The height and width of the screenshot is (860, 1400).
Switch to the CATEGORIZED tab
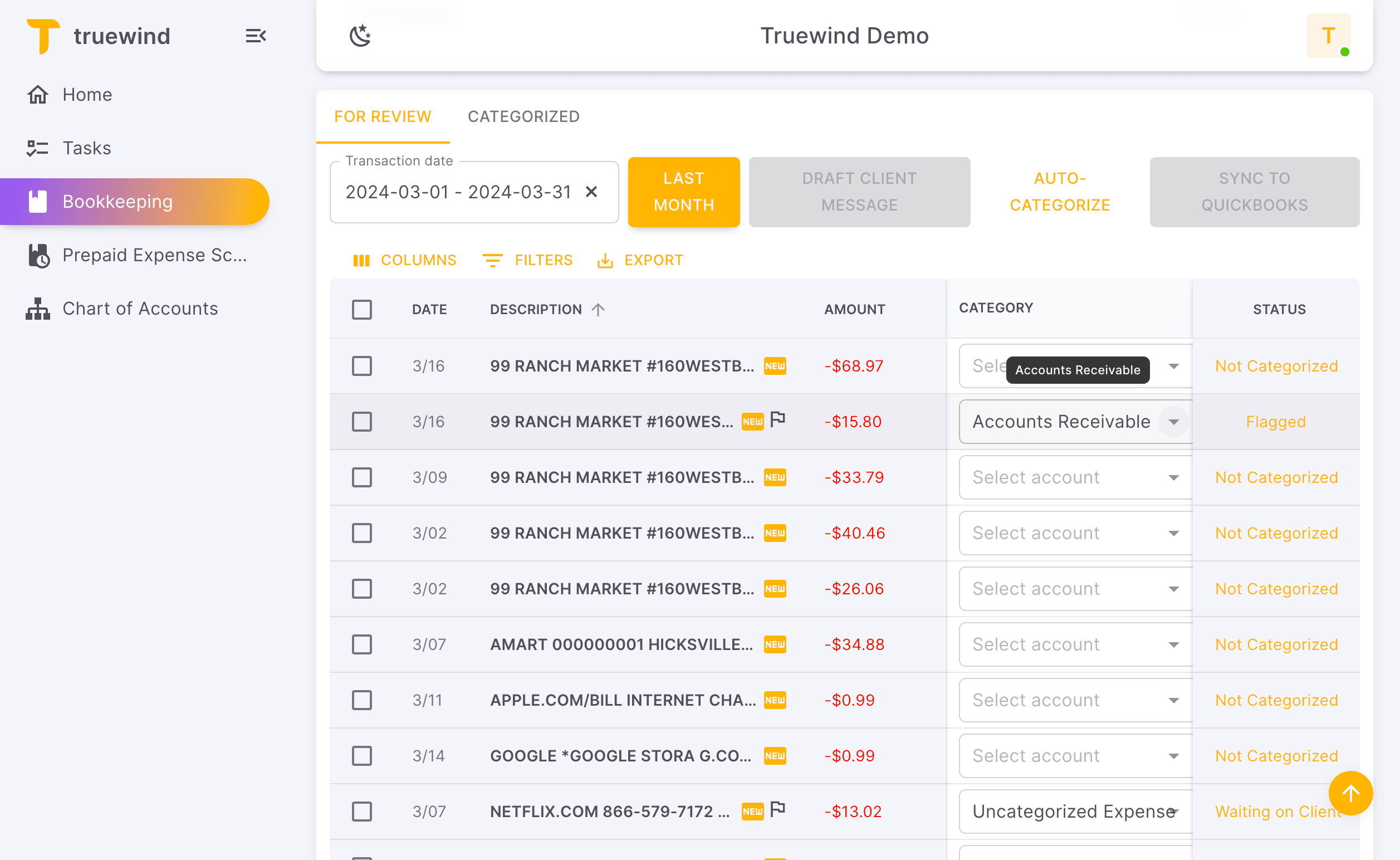(x=523, y=116)
